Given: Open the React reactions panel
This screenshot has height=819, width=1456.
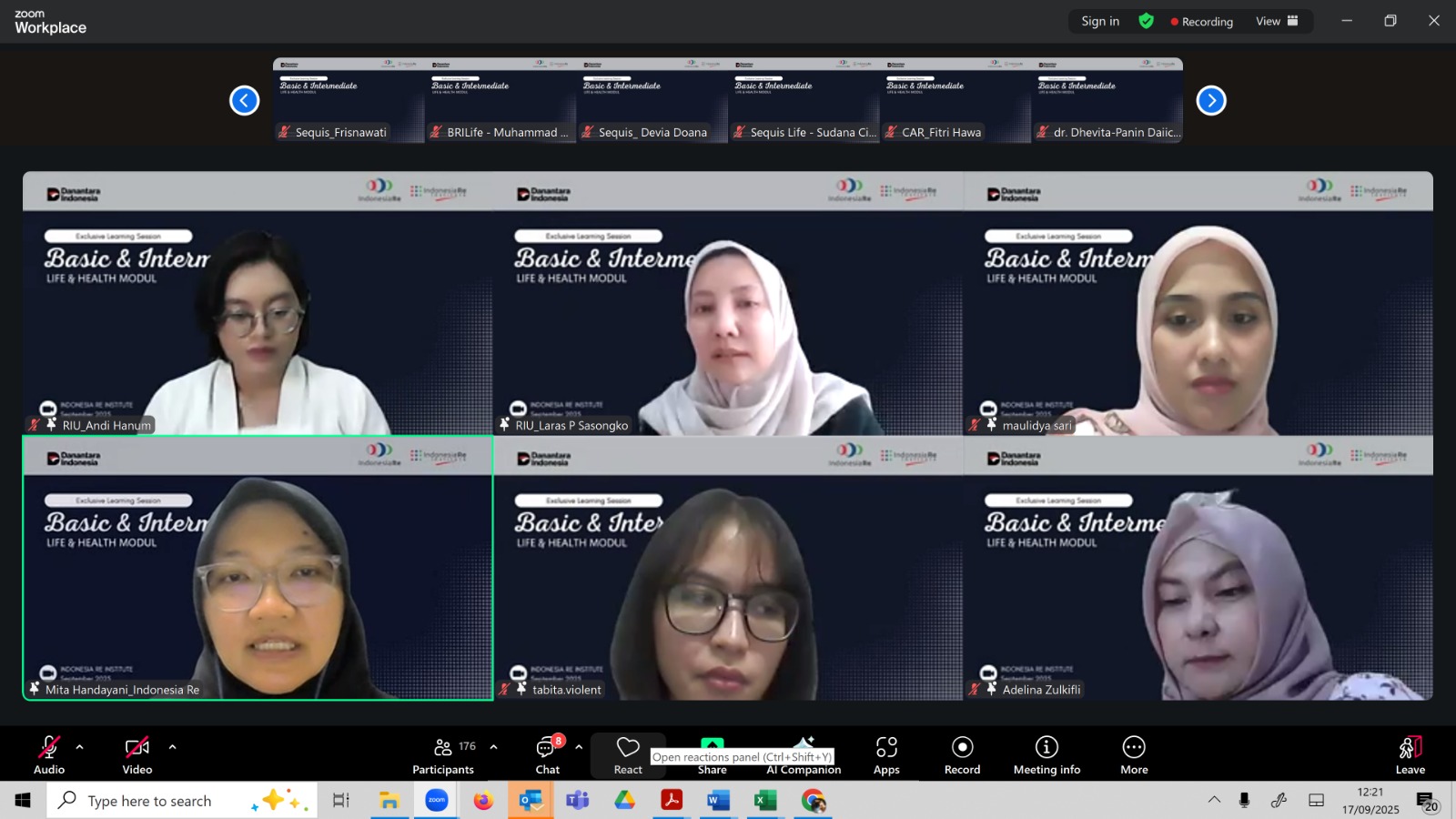Looking at the screenshot, I should (628, 754).
